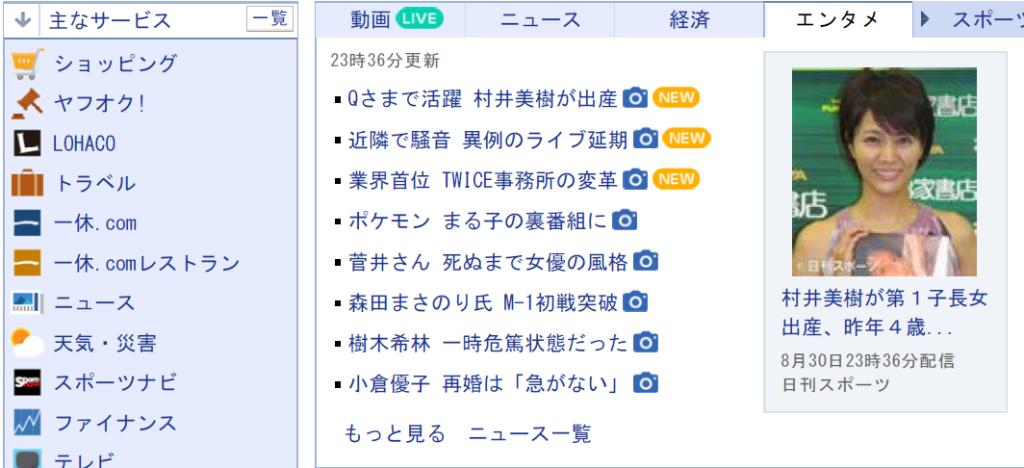The width and height of the screenshot is (1024, 468).
Task: Click the 日刊スポーツ source label
Action: (x=835, y=384)
